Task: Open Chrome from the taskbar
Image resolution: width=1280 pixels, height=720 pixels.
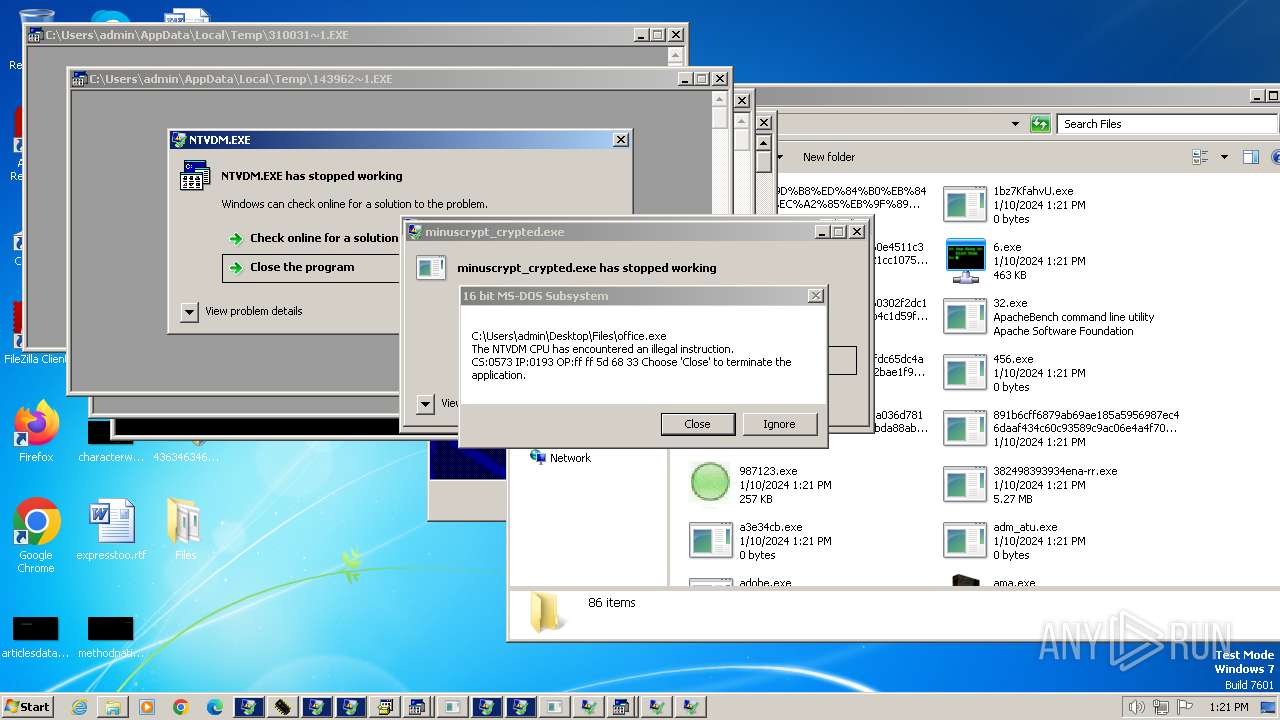Action: pyautogui.click(x=181, y=707)
